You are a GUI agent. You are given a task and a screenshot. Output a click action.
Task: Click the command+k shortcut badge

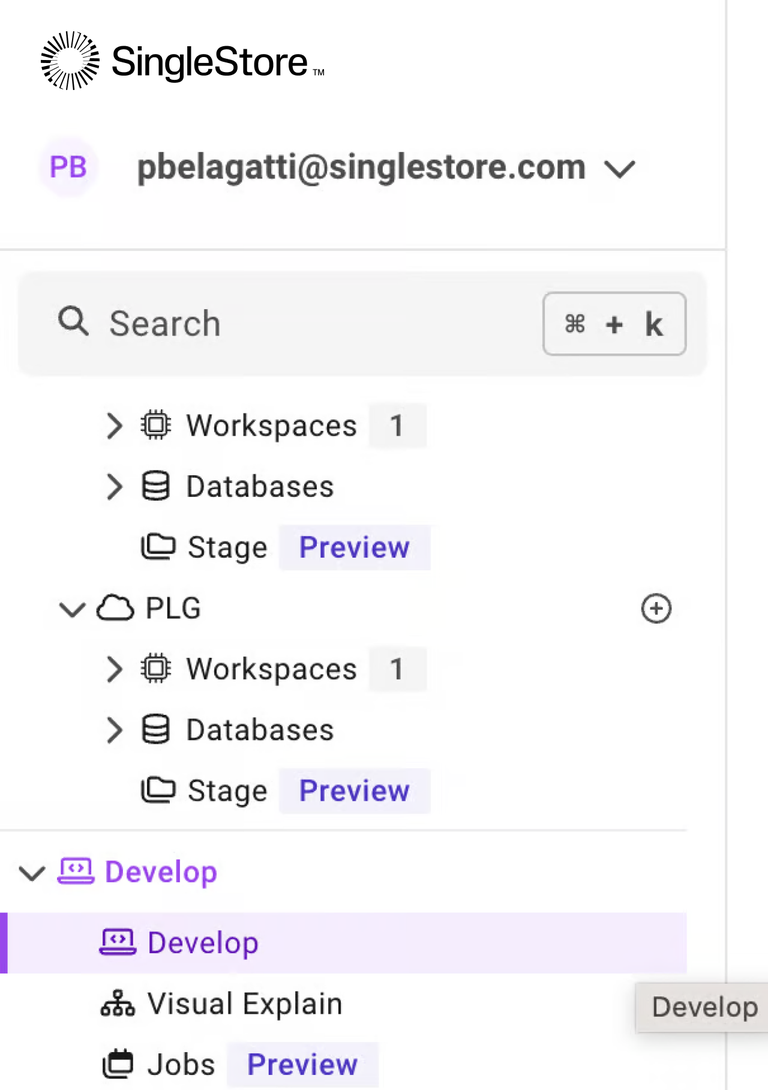tap(614, 323)
